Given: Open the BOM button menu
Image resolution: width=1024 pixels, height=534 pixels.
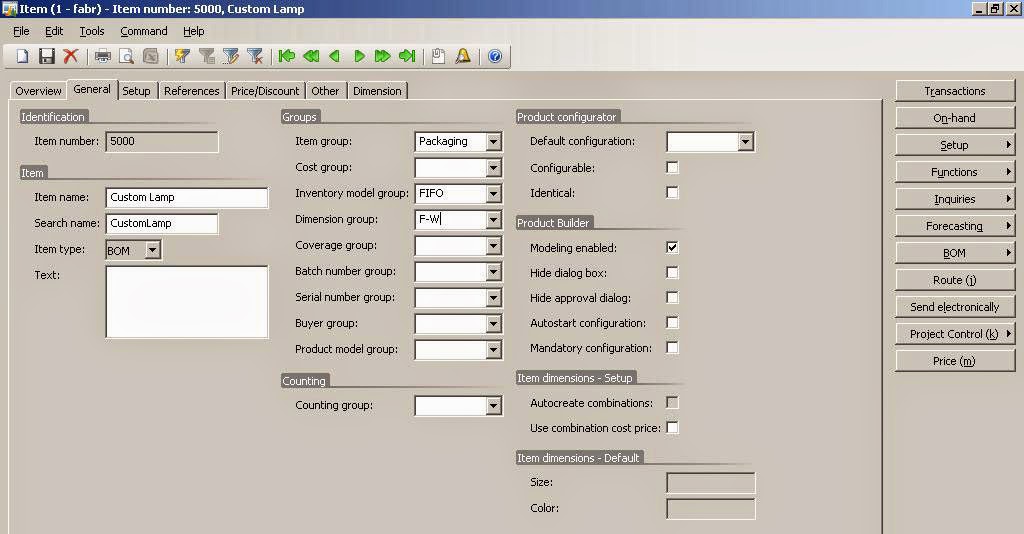Looking at the screenshot, I should point(955,253).
